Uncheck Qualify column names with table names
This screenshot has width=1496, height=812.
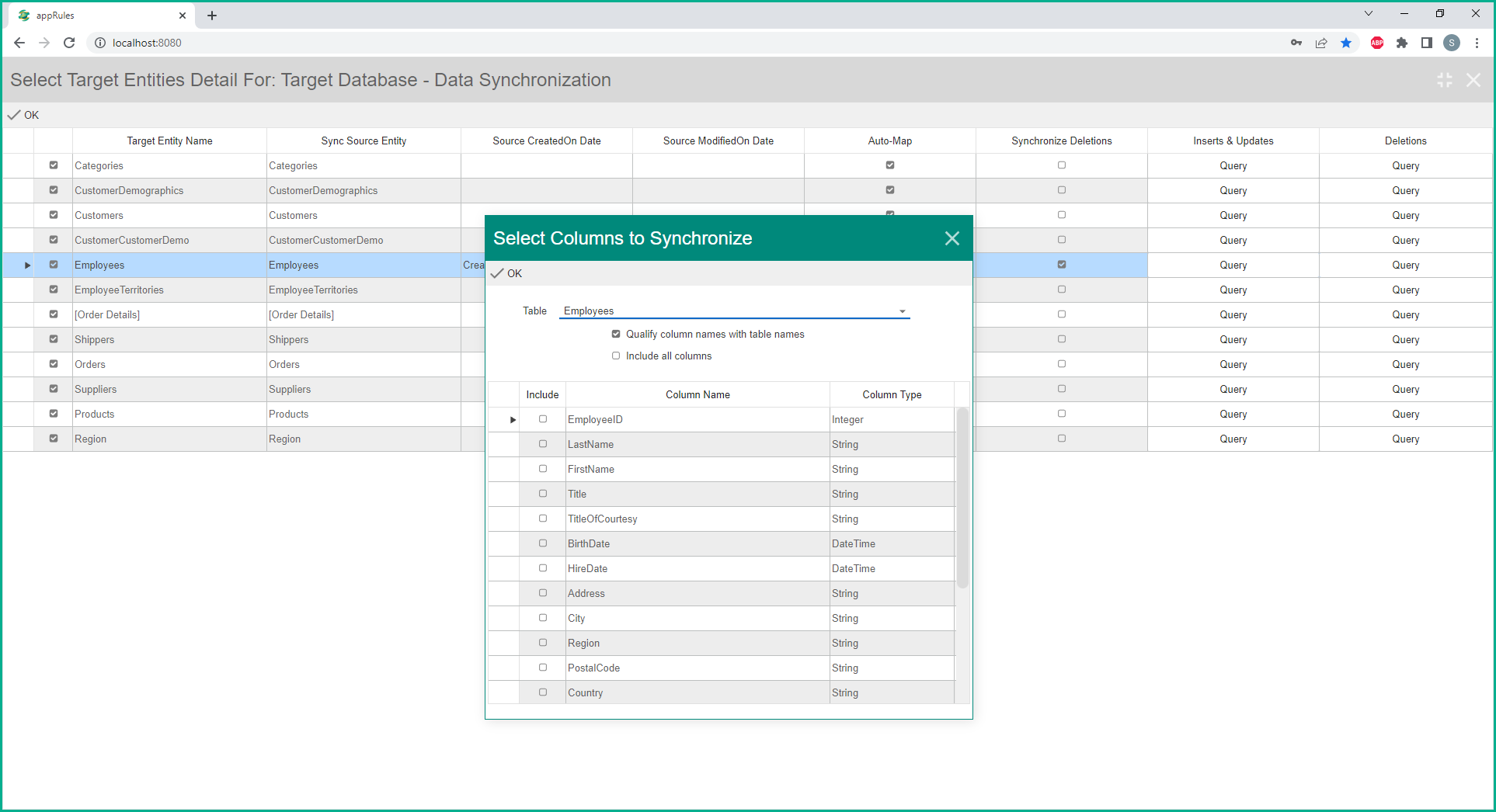(616, 334)
